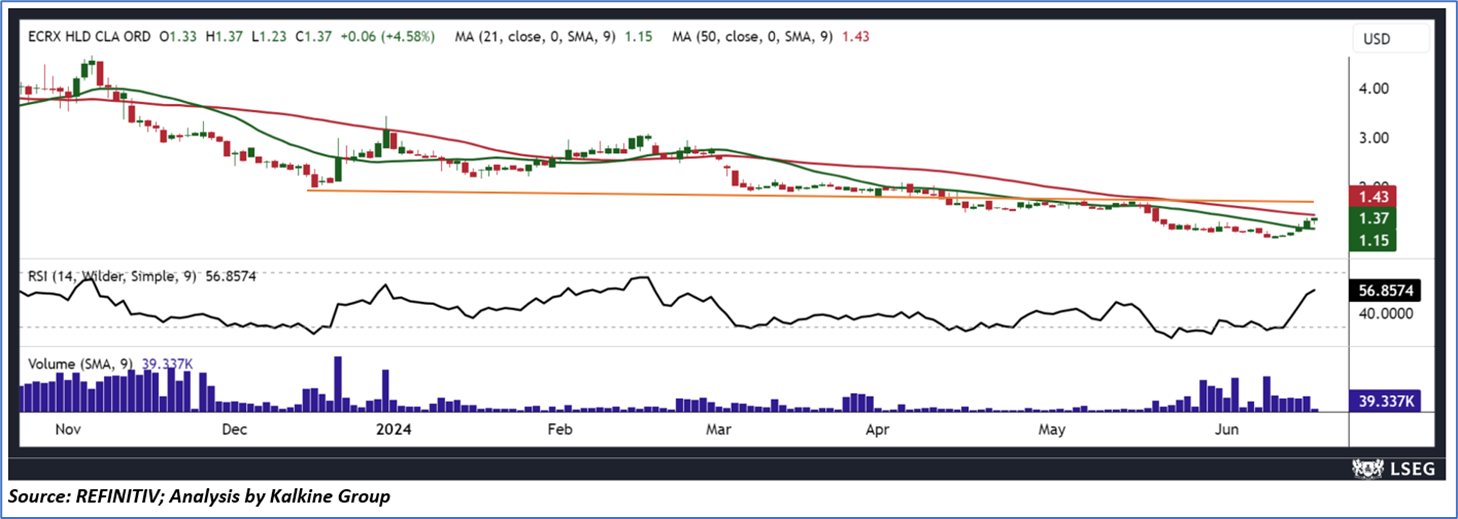Click the Mar label on time axis
Viewport: 1458px width, 519px height.
pos(718,429)
